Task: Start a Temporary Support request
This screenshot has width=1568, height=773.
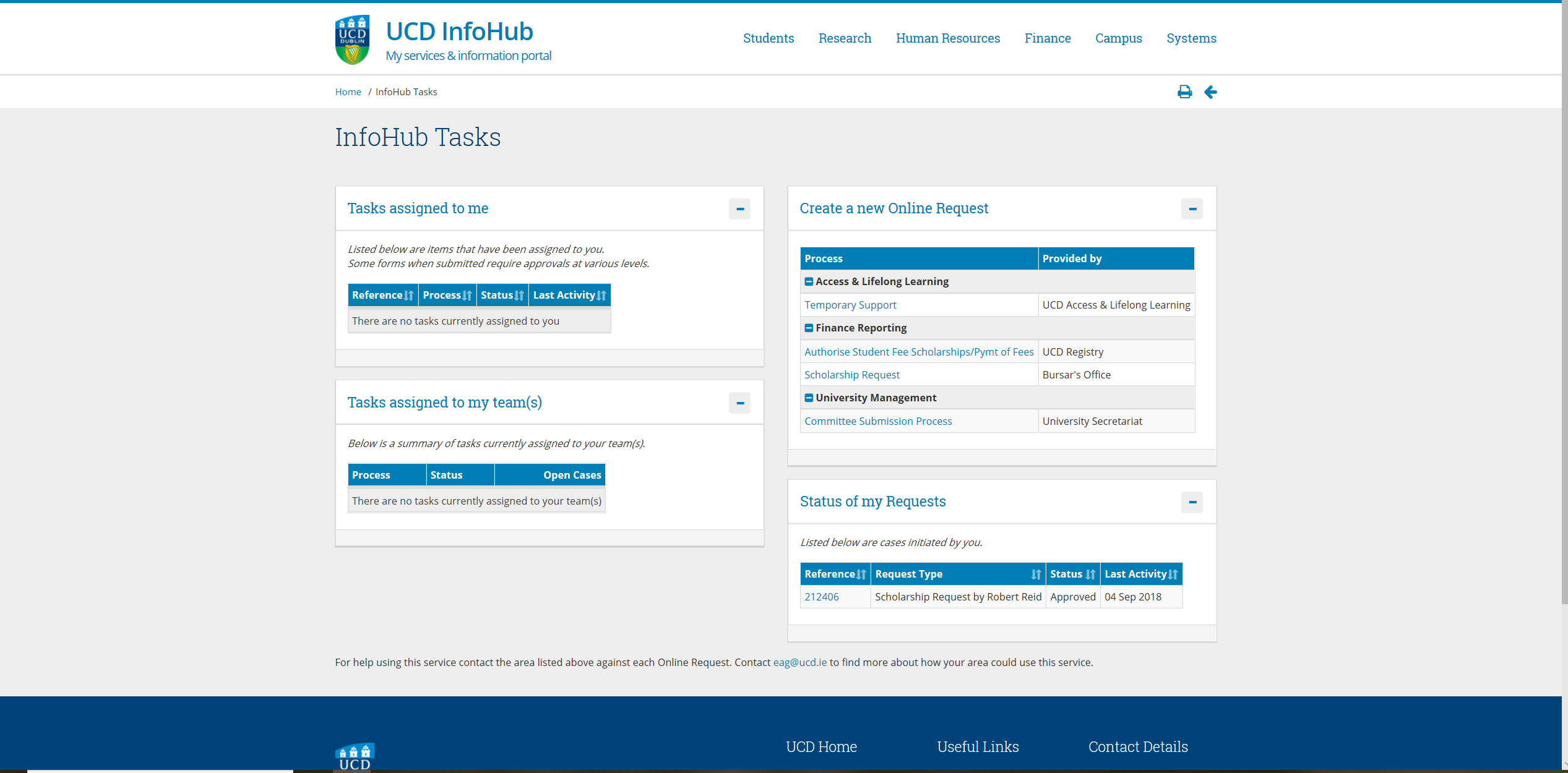Action: 850,305
